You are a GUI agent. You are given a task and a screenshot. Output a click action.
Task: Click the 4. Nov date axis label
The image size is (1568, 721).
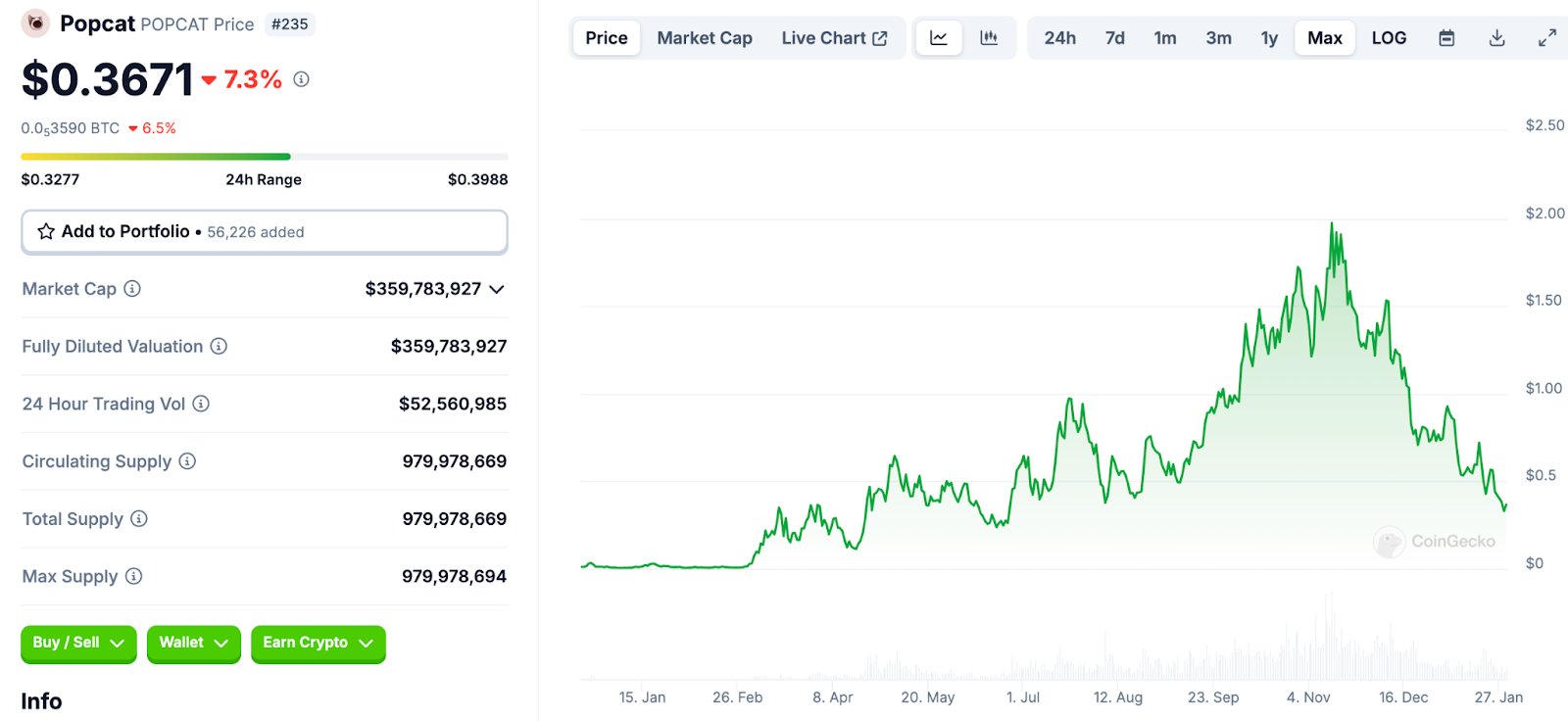pyautogui.click(x=1308, y=697)
